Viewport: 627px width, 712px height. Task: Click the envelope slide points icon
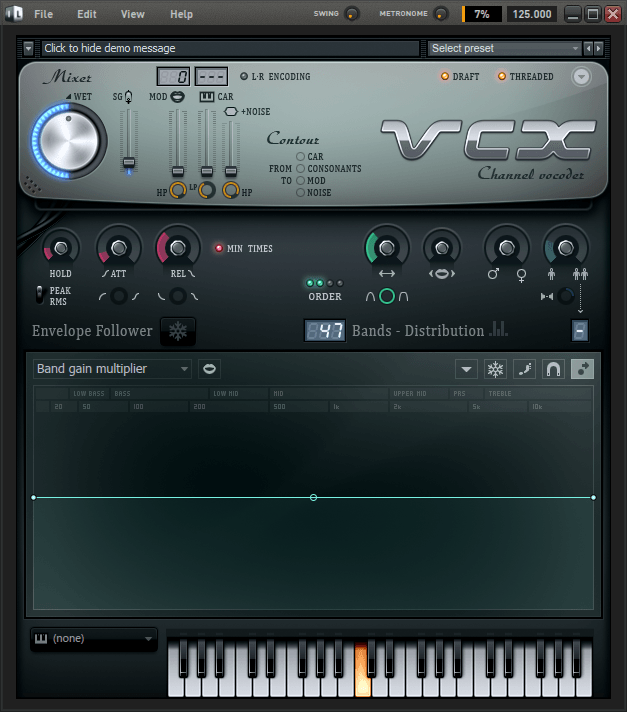[583, 369]
